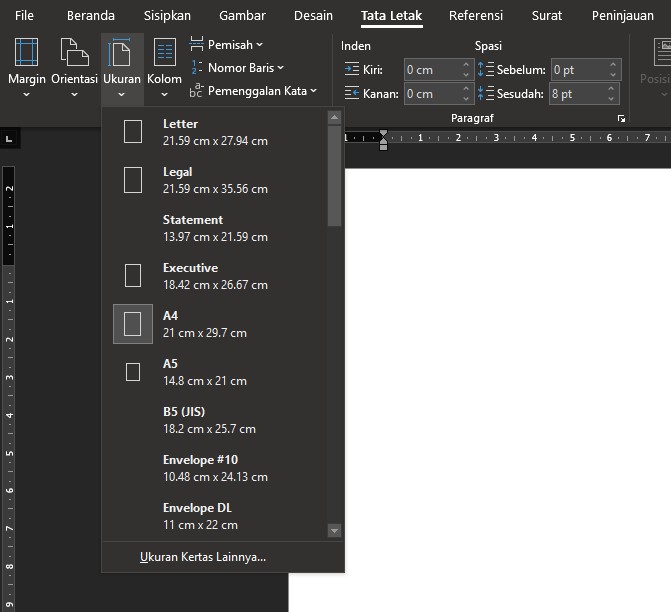This screenshot has width=671, height=612.
Task: Open the Margin options
Action: tap(27, 67)
